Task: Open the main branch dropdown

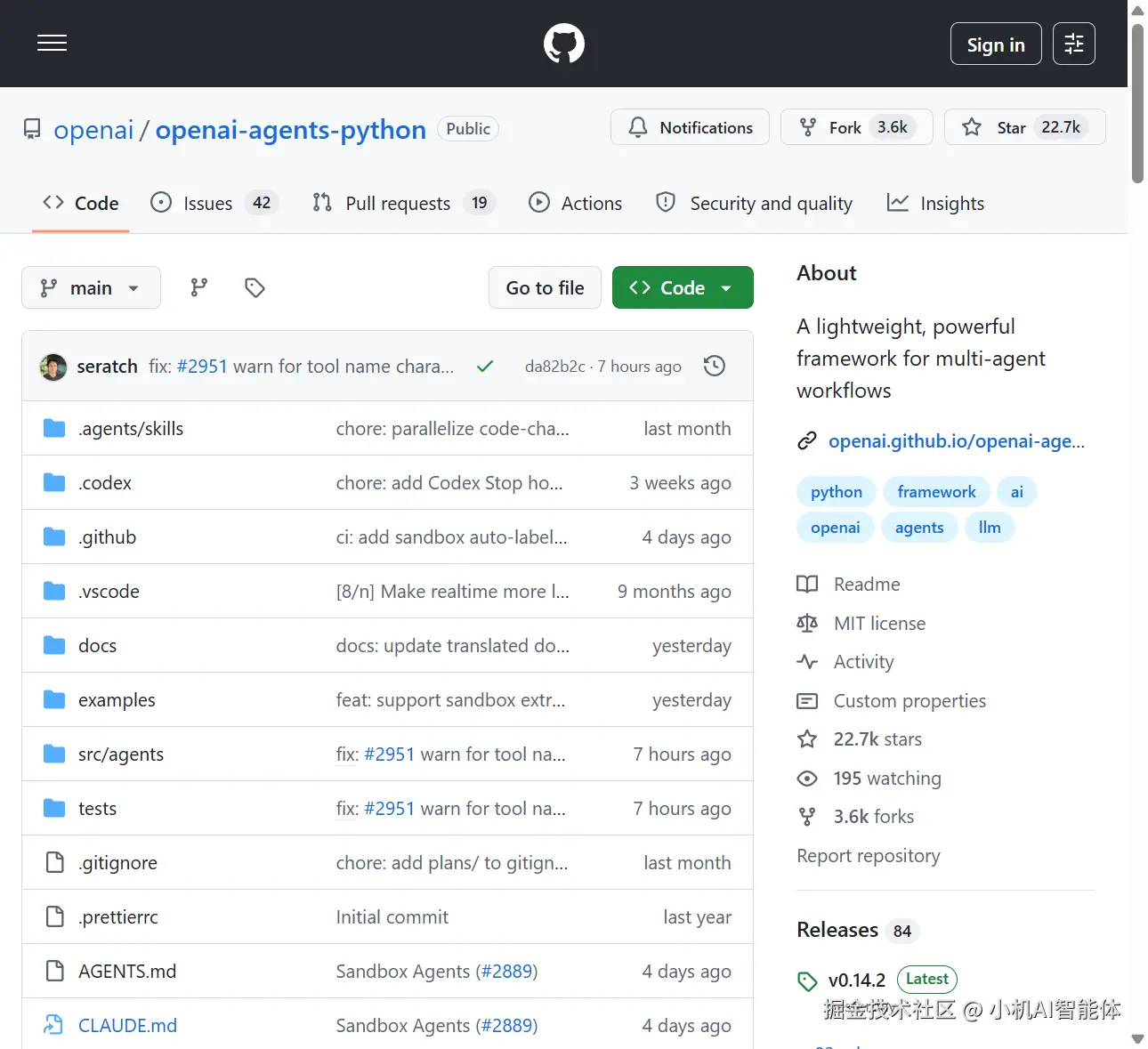Action: 91,287
